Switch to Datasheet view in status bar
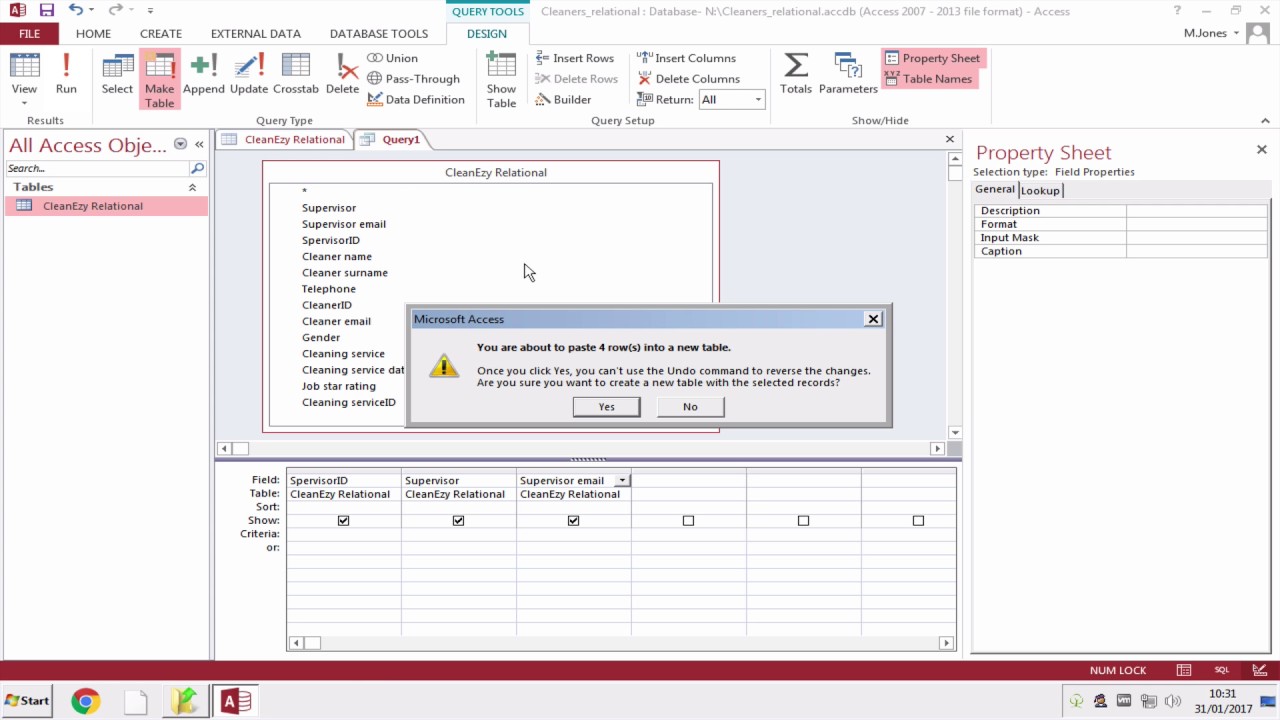Screen dimensions: 1280x720 point(1184,670)
